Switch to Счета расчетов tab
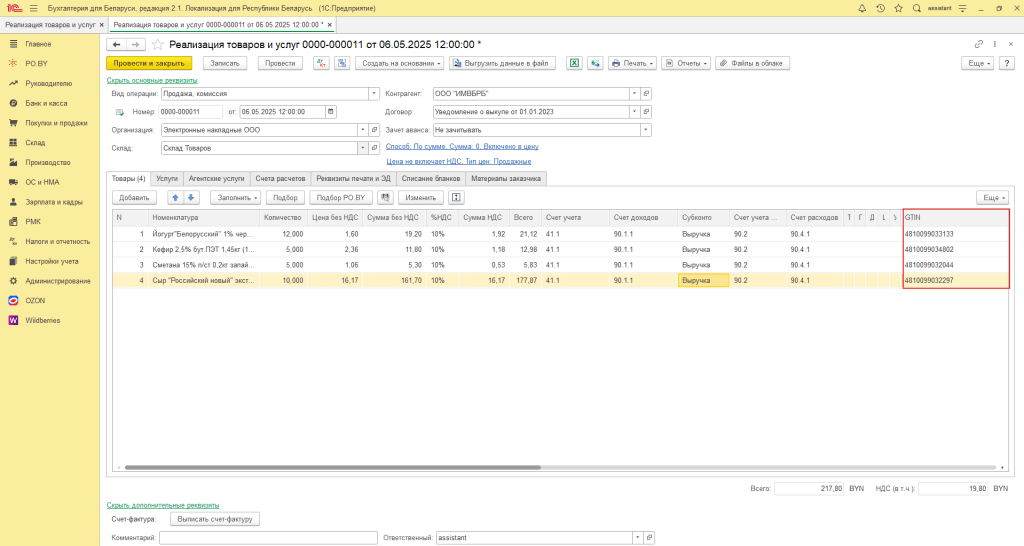The image size is (1024, 546). (x=280, y=178)
